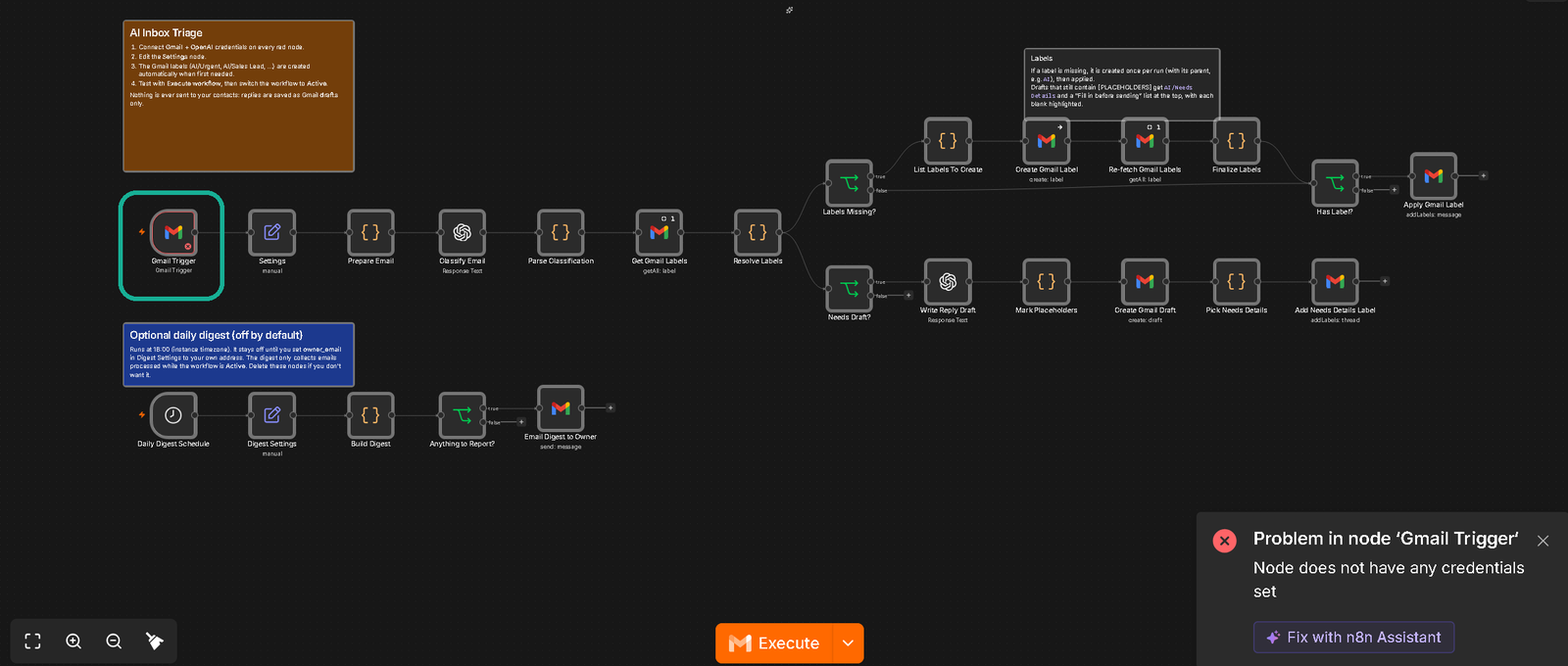The image size is (1568, 666).
Task: Open the Create Gmail Label node
Action: pos(1047,141)
